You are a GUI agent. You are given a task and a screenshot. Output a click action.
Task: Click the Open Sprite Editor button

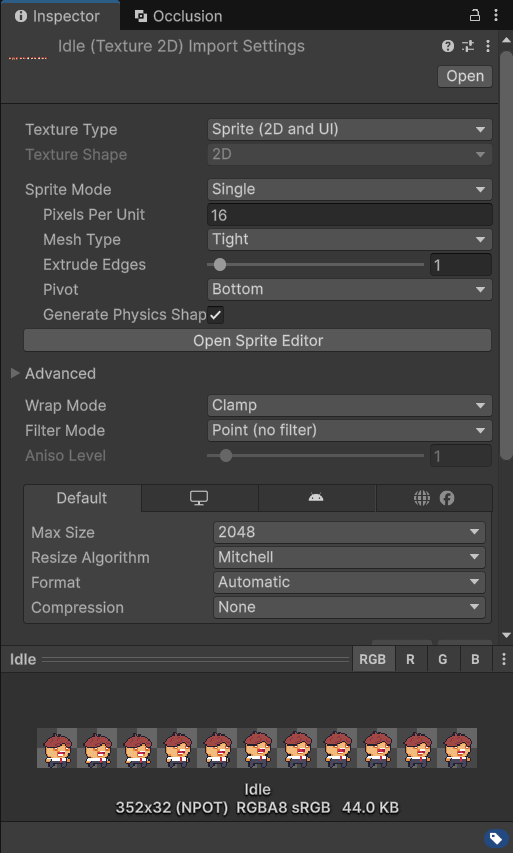click(258, 341)
